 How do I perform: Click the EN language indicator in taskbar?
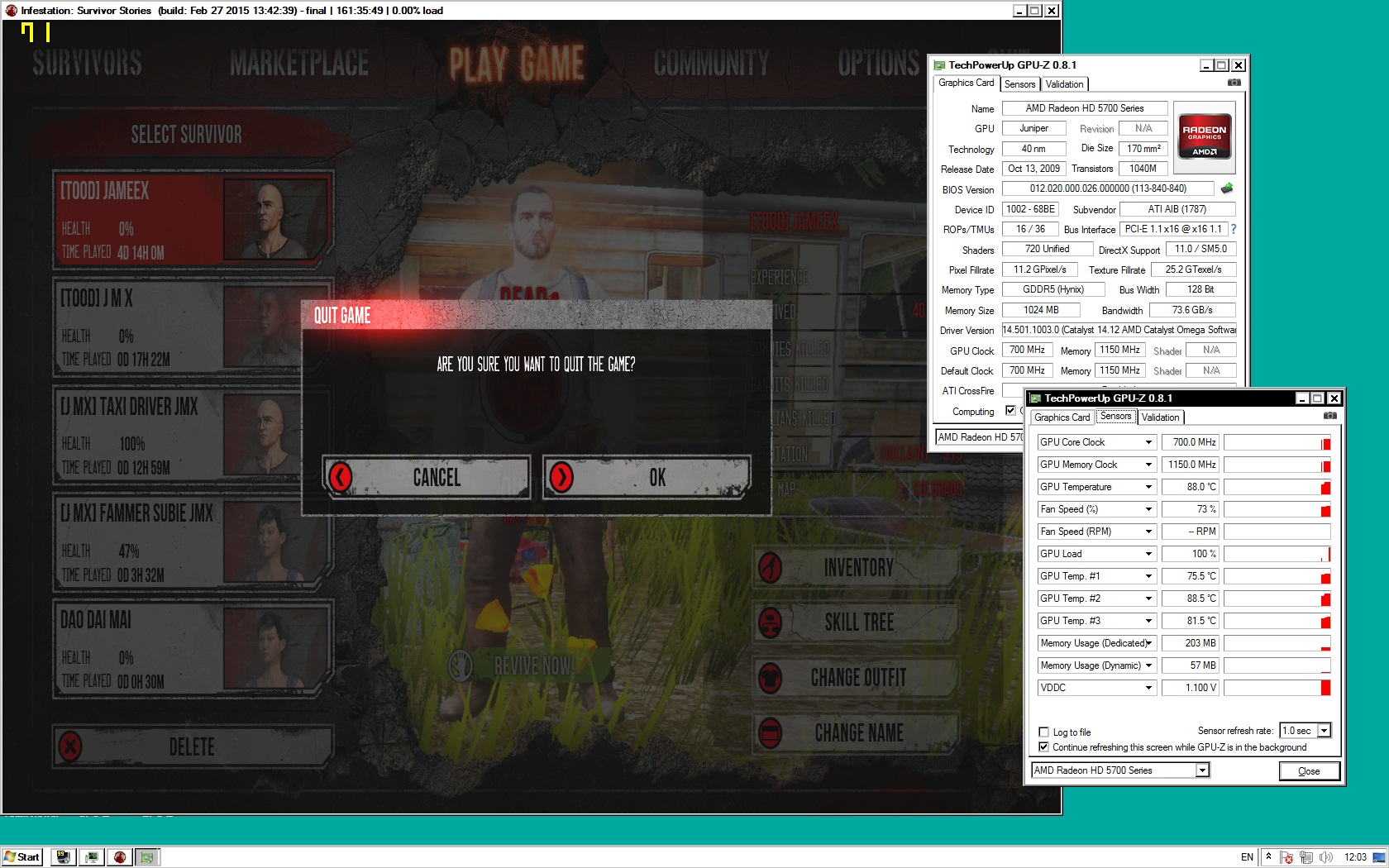1247,857
